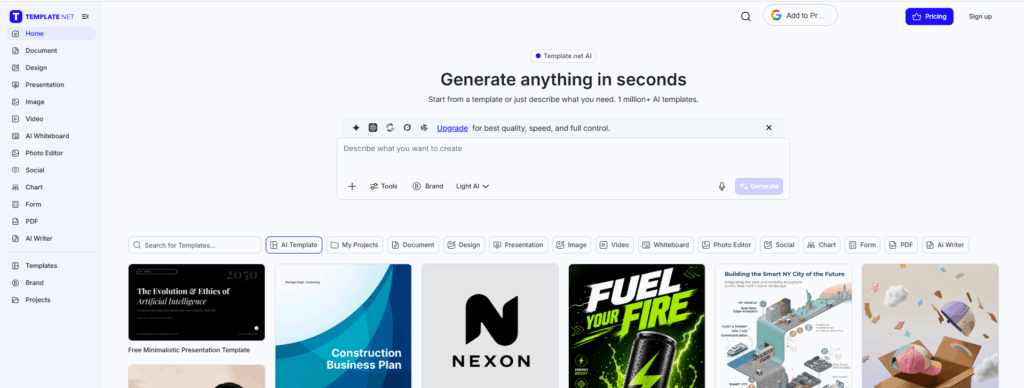
Task: Open the cardboard box caps image thumbnail
Action: coord(930,326)
